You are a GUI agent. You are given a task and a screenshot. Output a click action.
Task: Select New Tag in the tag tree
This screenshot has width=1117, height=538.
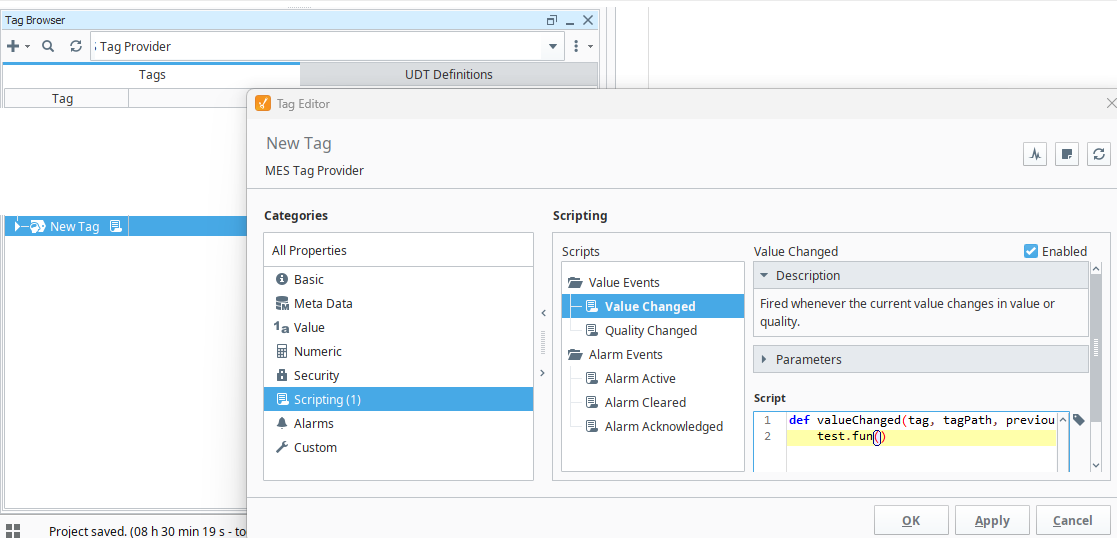[x=75, y=227]
